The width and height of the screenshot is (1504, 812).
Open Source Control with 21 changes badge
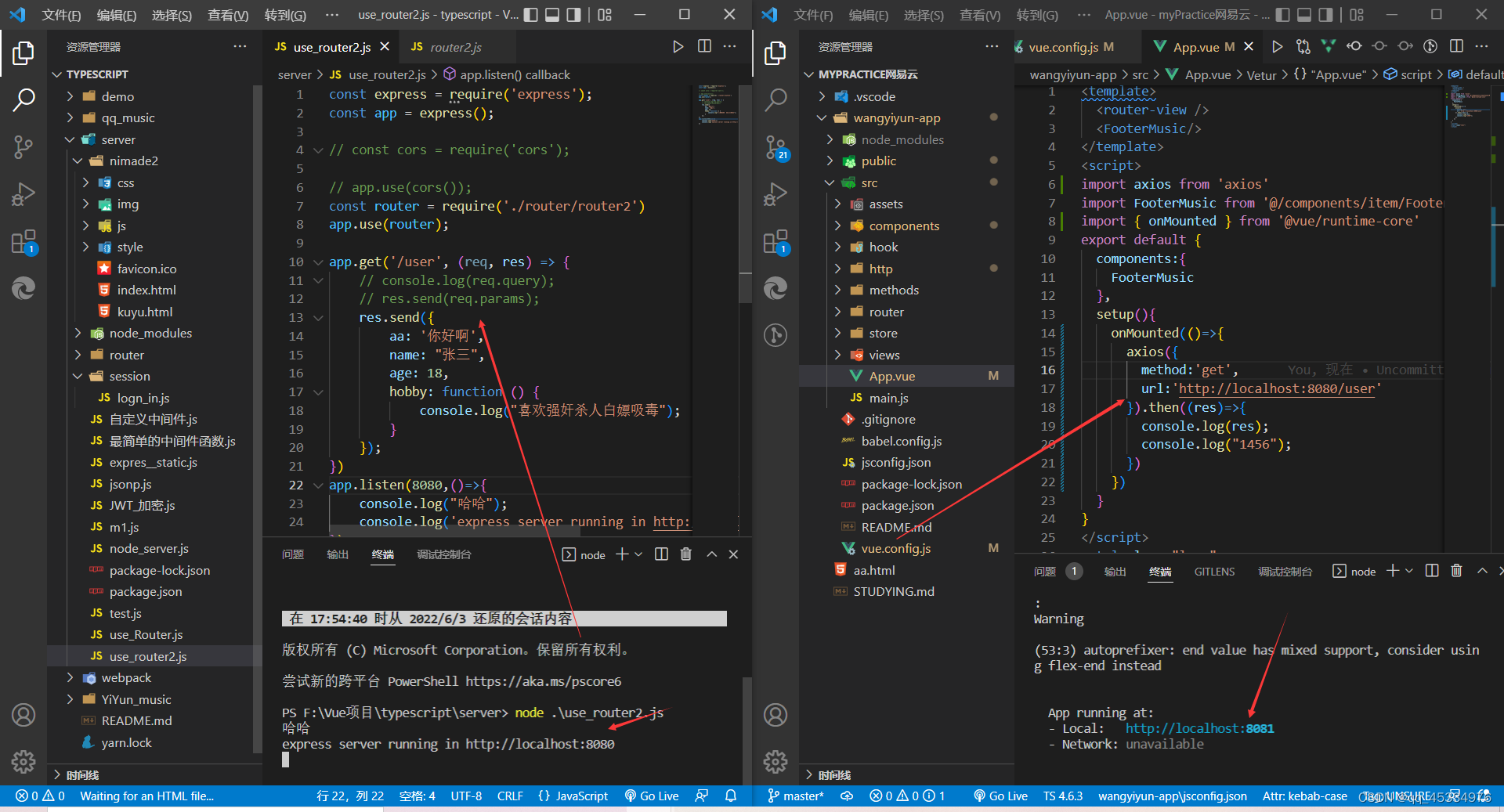(775, 146)
